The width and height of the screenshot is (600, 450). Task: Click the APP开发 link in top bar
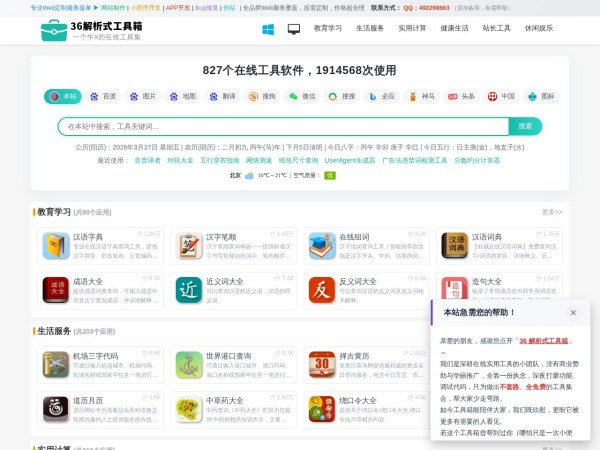coord(178,8)
